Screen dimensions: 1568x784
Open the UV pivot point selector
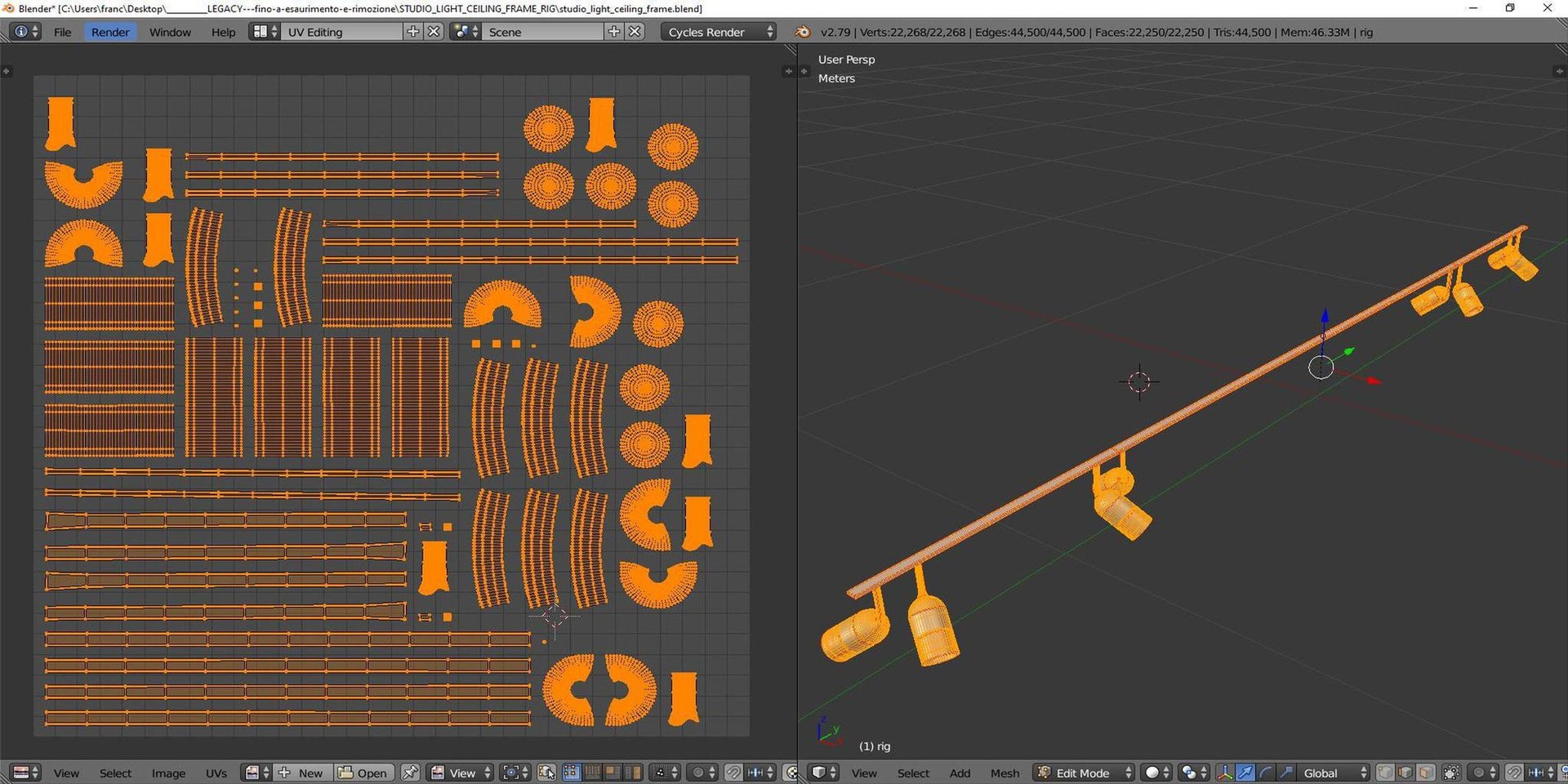[x=516, y=773]
